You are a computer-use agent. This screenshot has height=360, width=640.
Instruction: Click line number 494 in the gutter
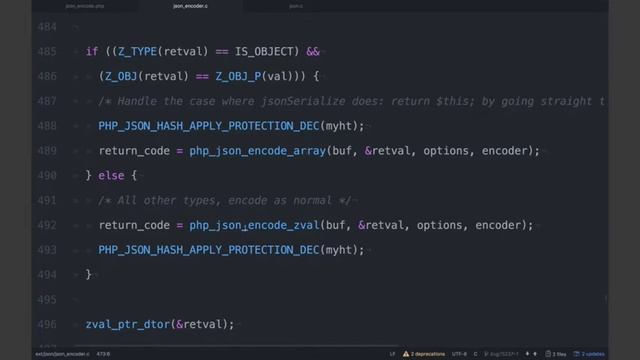[47, 275]
